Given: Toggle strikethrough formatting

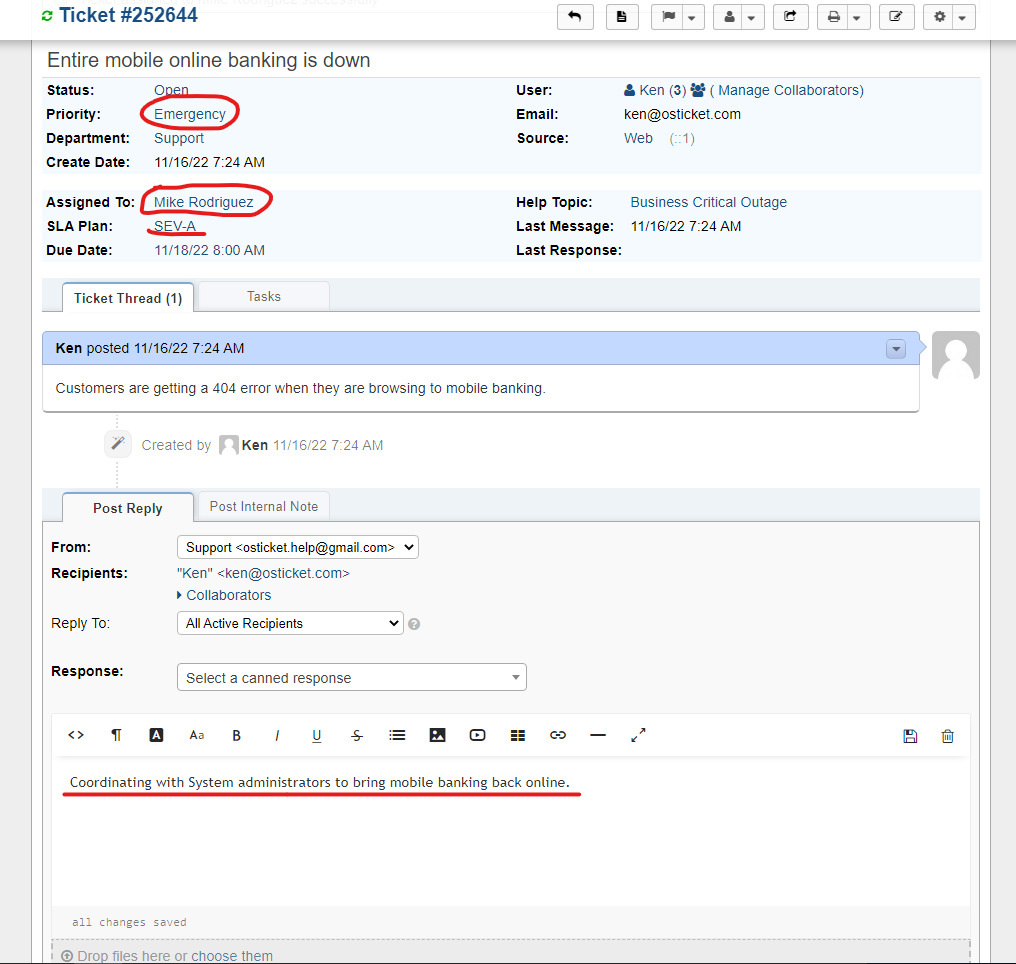Looking at the screenshot, I should coord(357,735).
